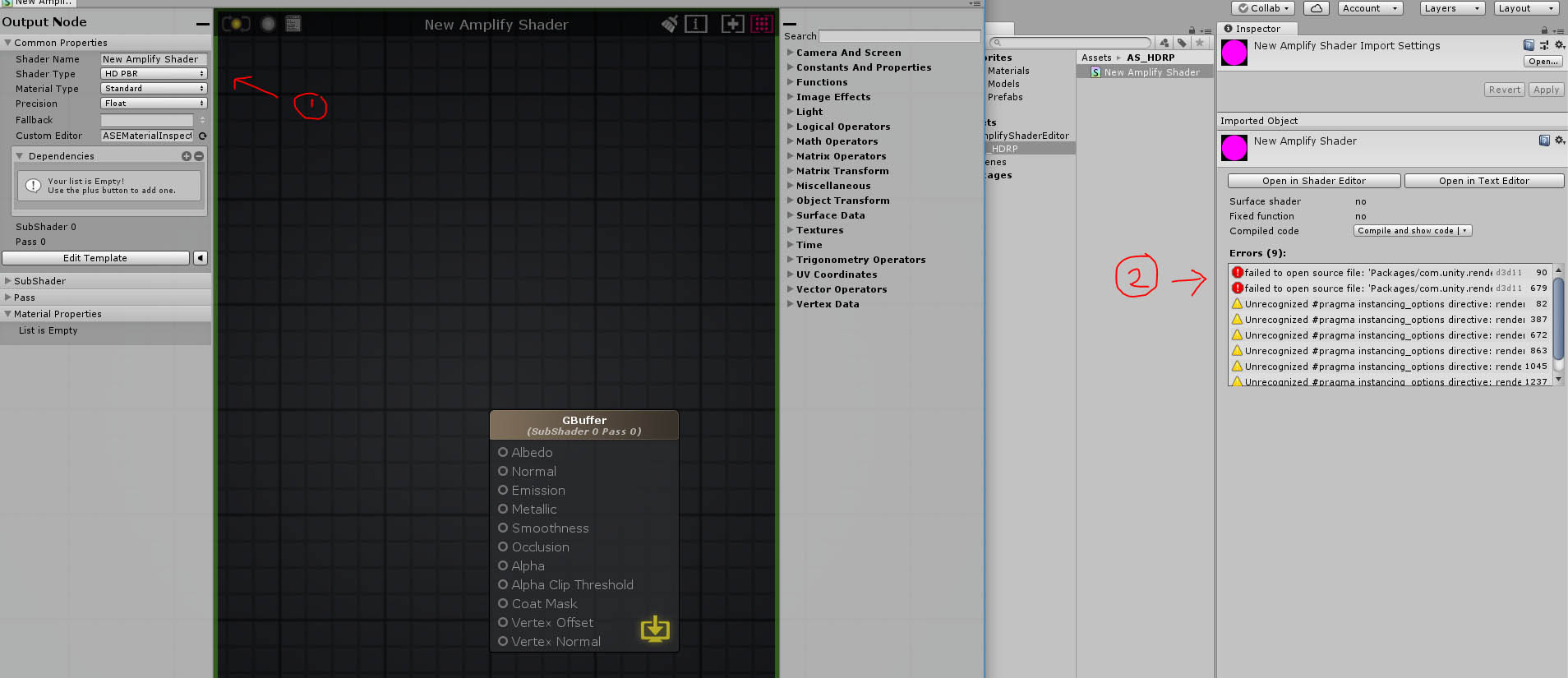Open the Layers dropdown
This screenshot has width=1568, height=678.
point(1452,8)
